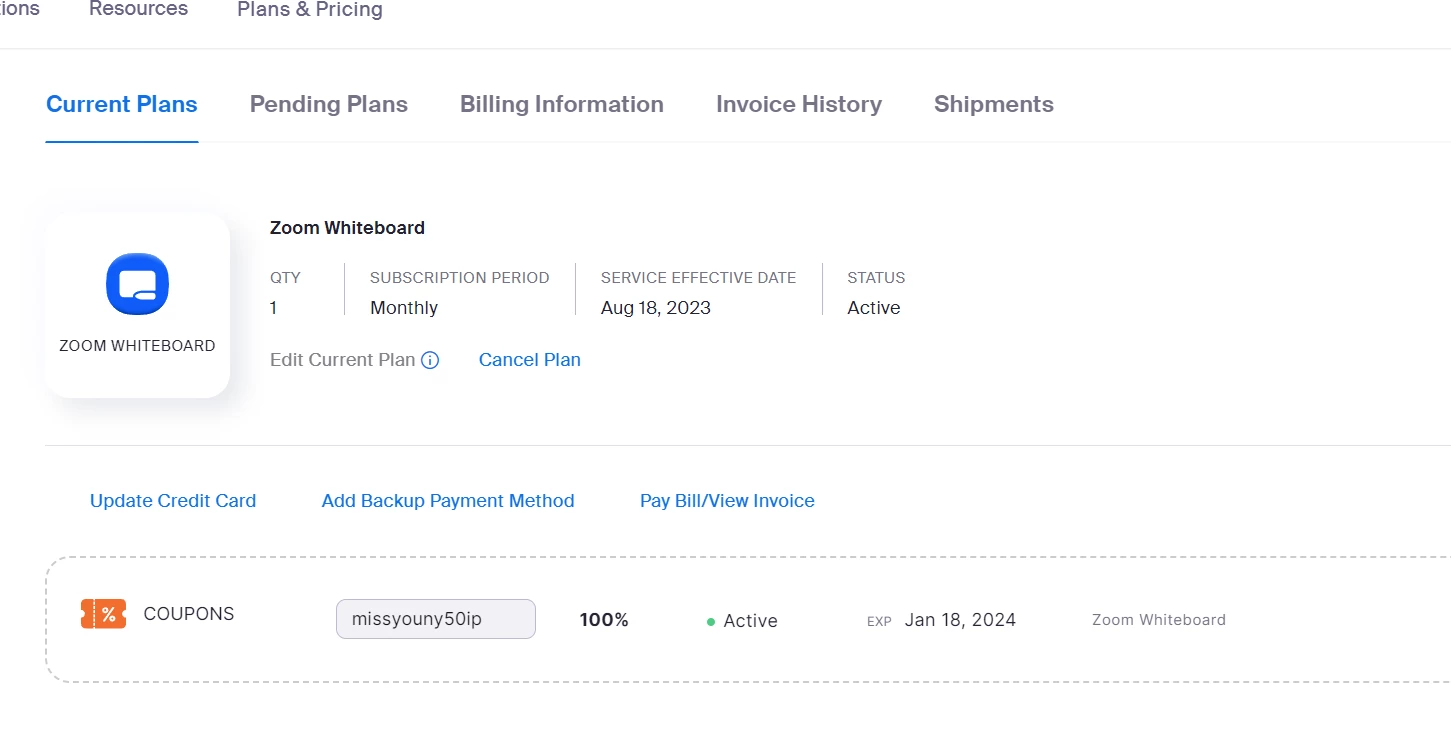Click the Zoom Whiteboard plan title
Image resolution: width=1451 pixels, height=737 pixels.
347,228
